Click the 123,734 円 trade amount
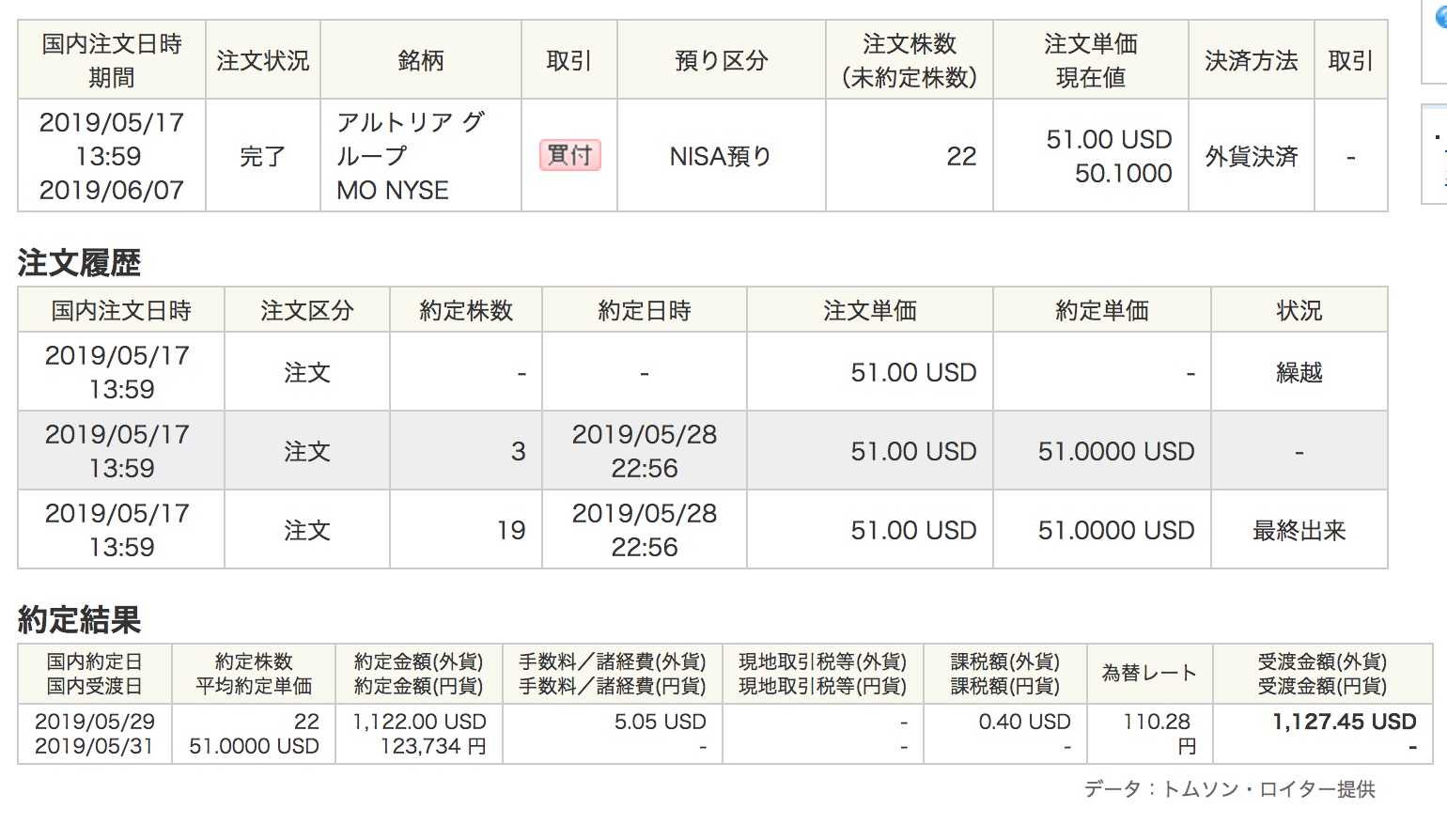The width and height of the screenshot is (1447, 840). coord(433,746)
